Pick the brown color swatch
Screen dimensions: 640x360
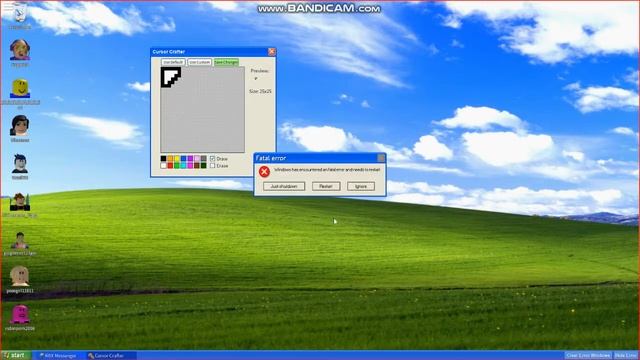tap(197, 165)
